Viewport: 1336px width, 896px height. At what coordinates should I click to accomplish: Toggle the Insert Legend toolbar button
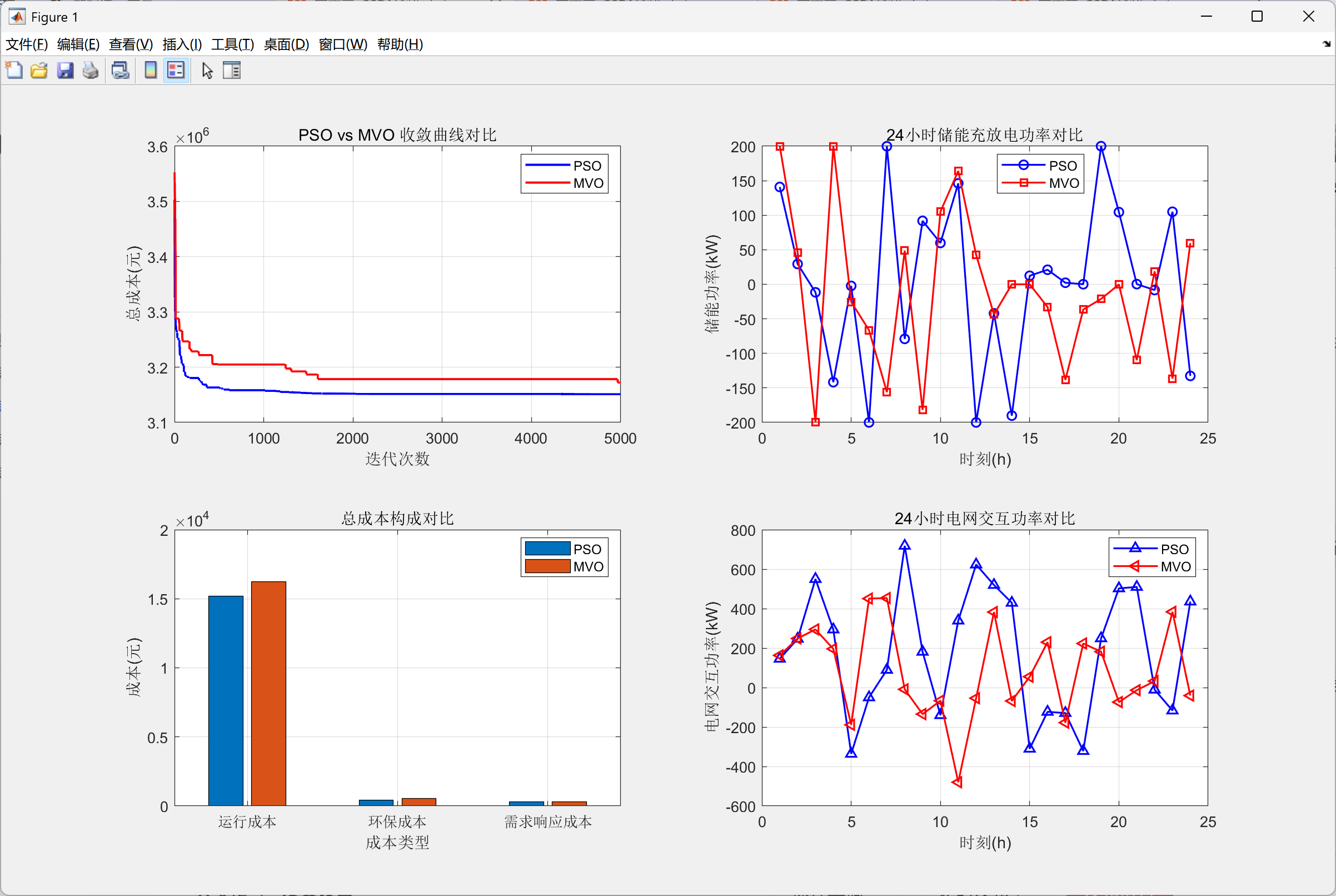176,70
